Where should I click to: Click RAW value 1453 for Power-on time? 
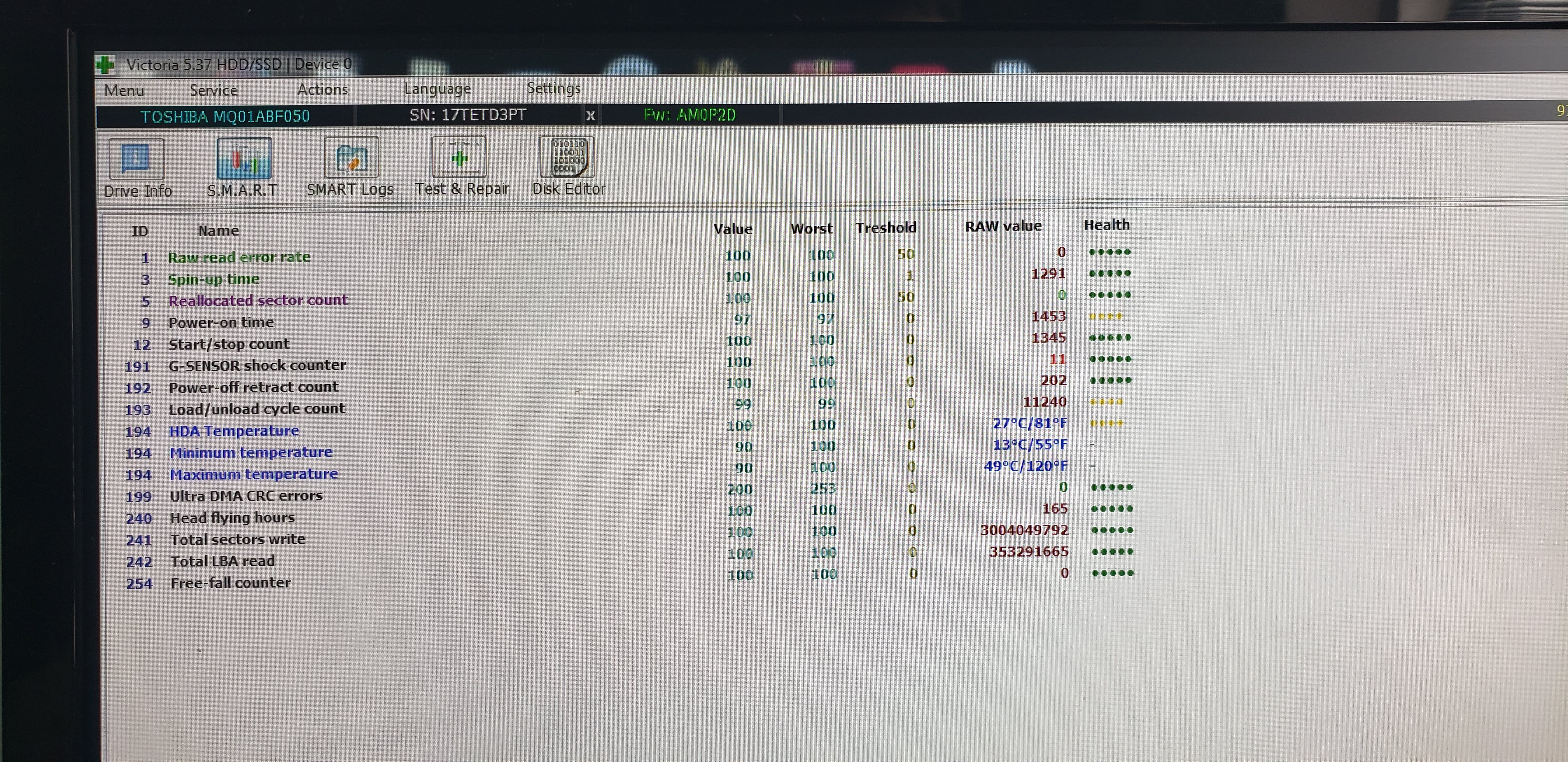tap(1048, 316)
